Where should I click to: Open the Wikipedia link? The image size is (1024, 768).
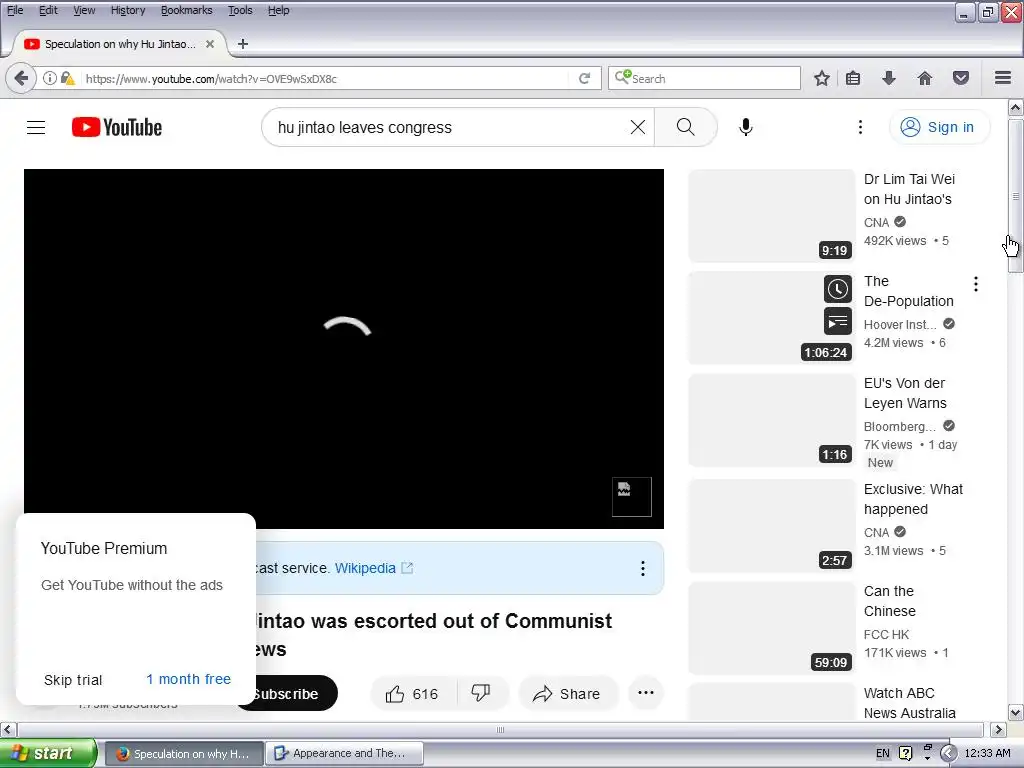pyautogui.click(x=373, y=568)
